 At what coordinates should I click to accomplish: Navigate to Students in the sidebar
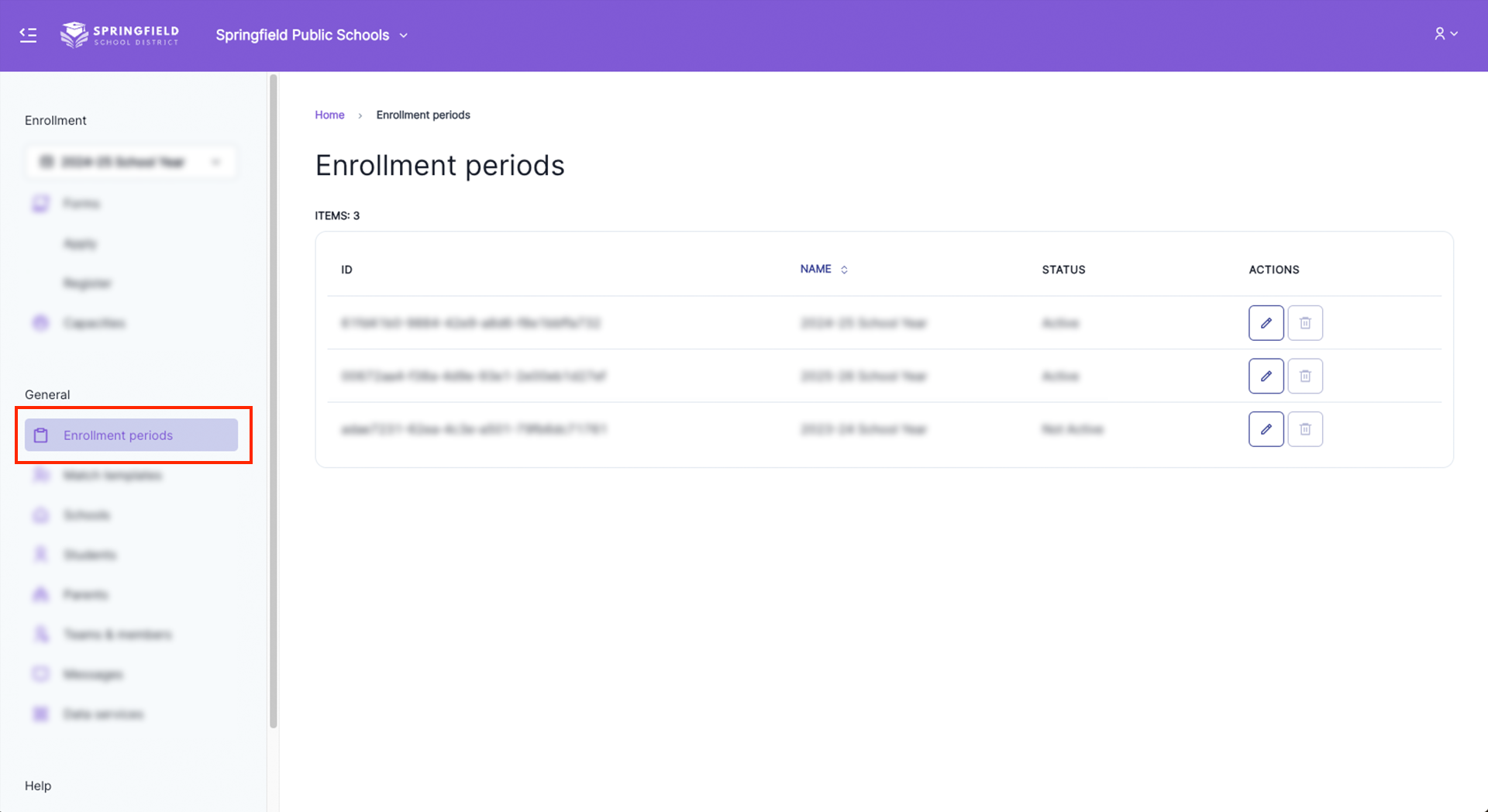(89, 555)
